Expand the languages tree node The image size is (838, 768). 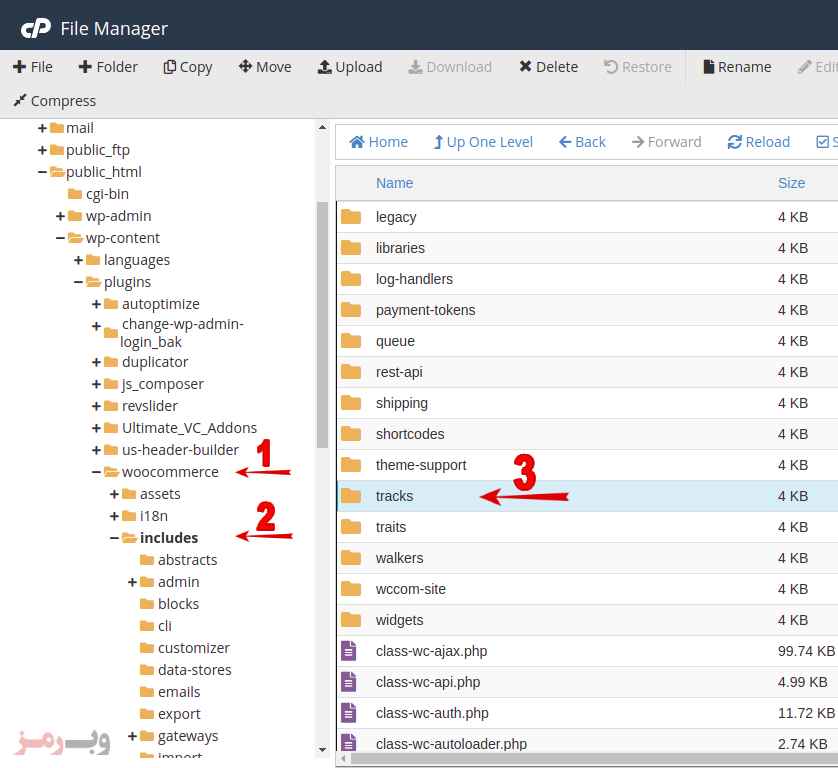coord(79,260)
